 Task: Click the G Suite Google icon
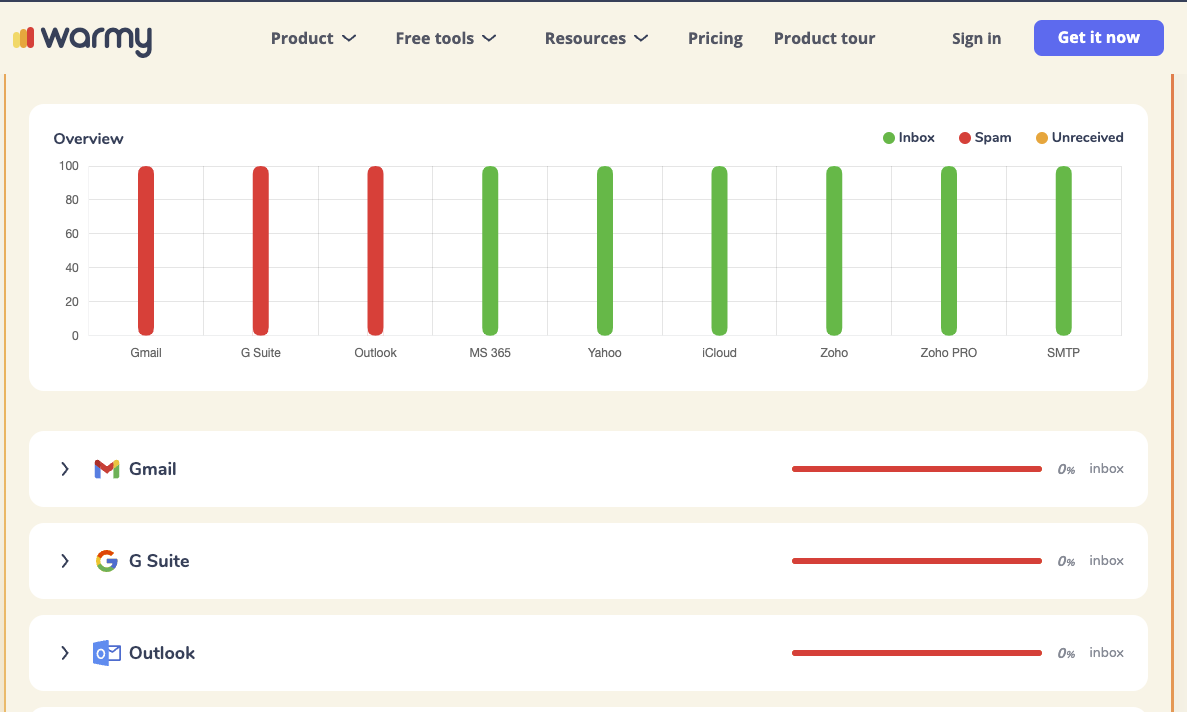pos(107,561)
